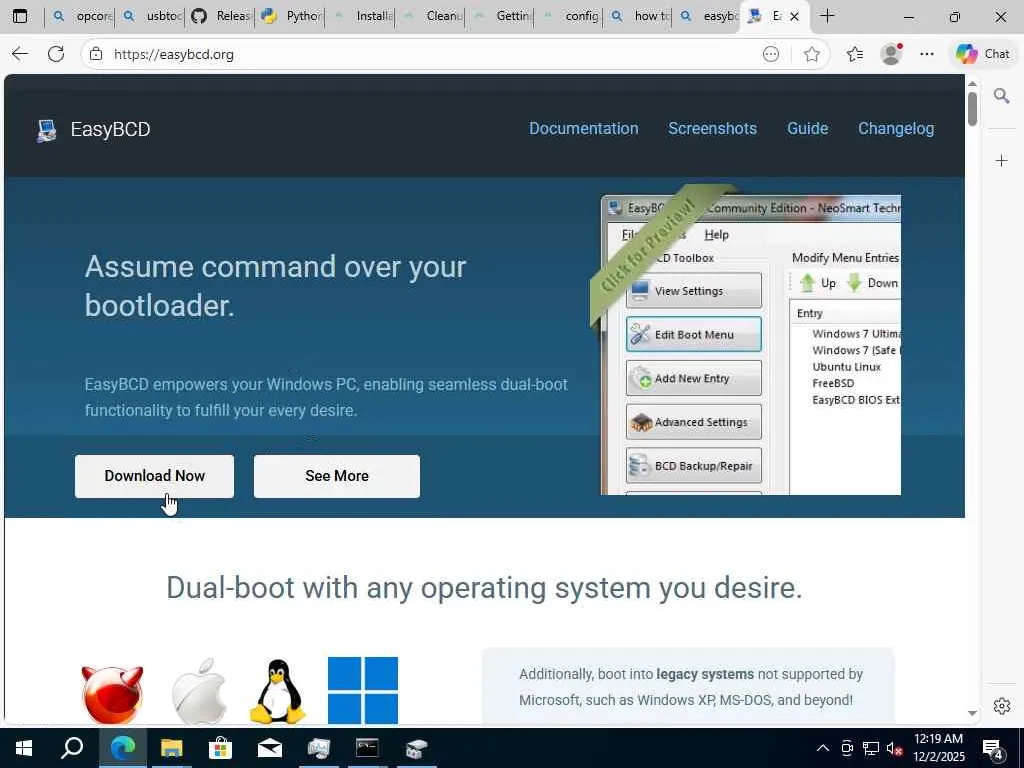
Task: Open the Screenshots nav link
Action: pyautogui.click(x=712, y=129)
